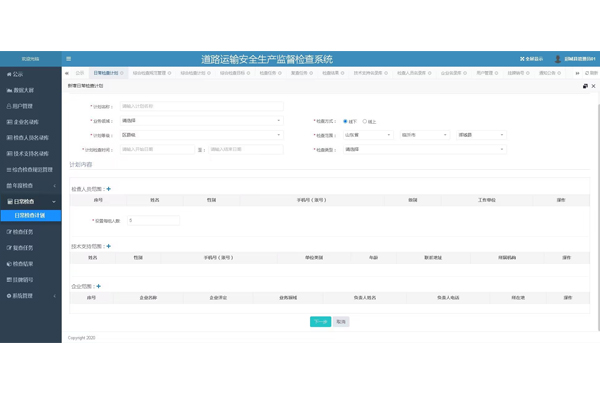Click the 下一步 button
Image resolution: width=600 pixels, height=400 pixels.
pos(320,322)
